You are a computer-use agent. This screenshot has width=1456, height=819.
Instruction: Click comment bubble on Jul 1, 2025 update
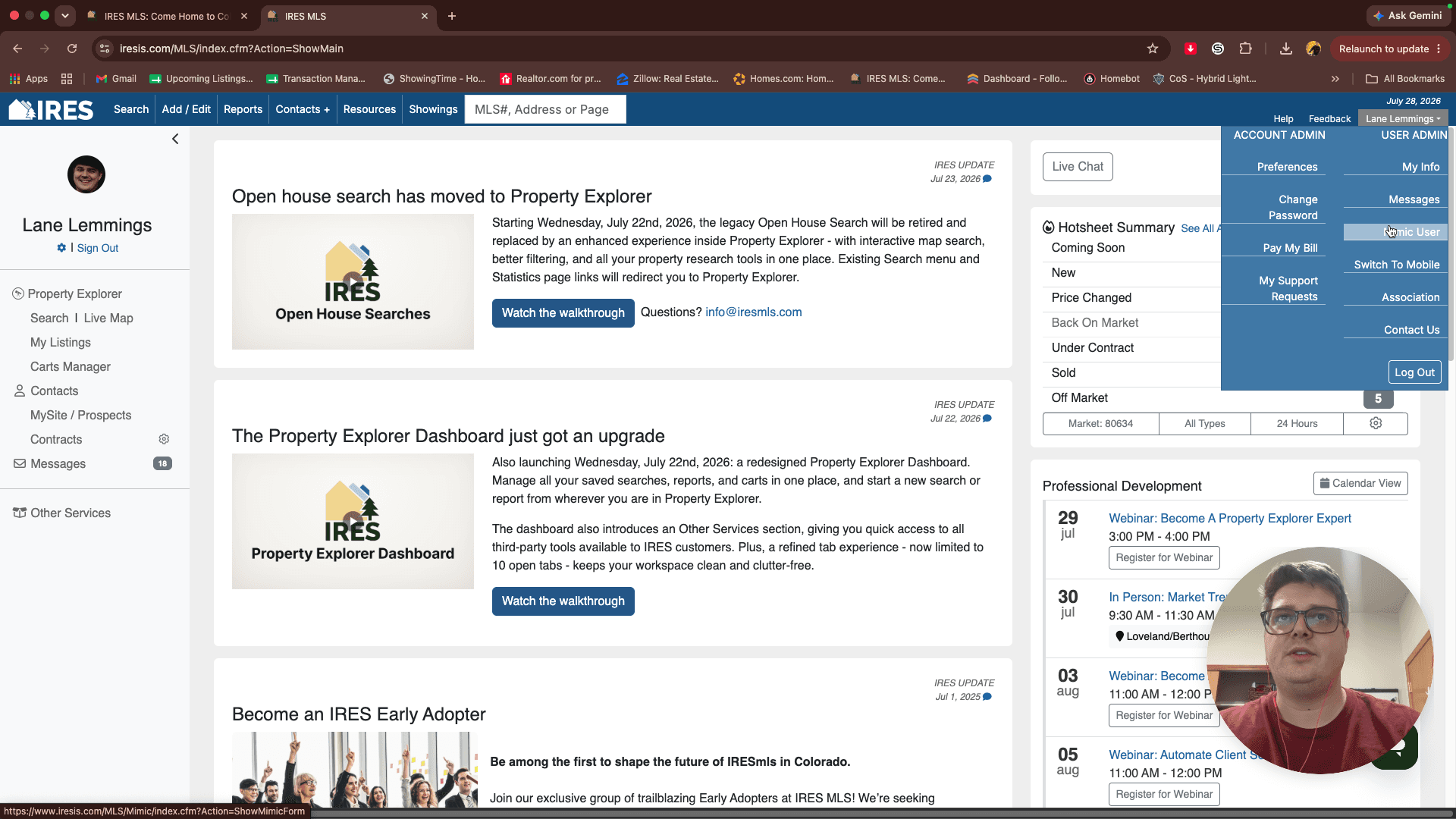[987, 697]
